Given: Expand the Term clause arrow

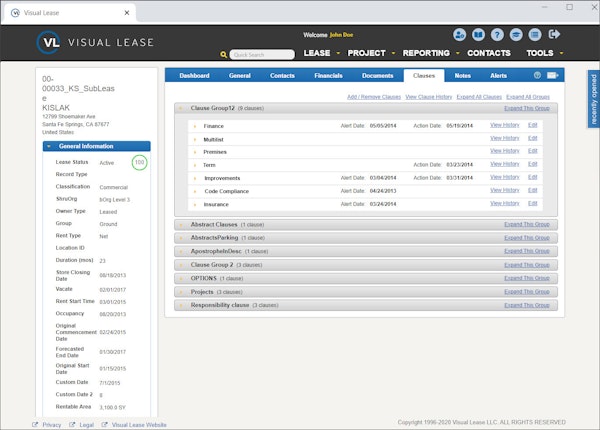Looking at the screenshot, I should 195,165.
